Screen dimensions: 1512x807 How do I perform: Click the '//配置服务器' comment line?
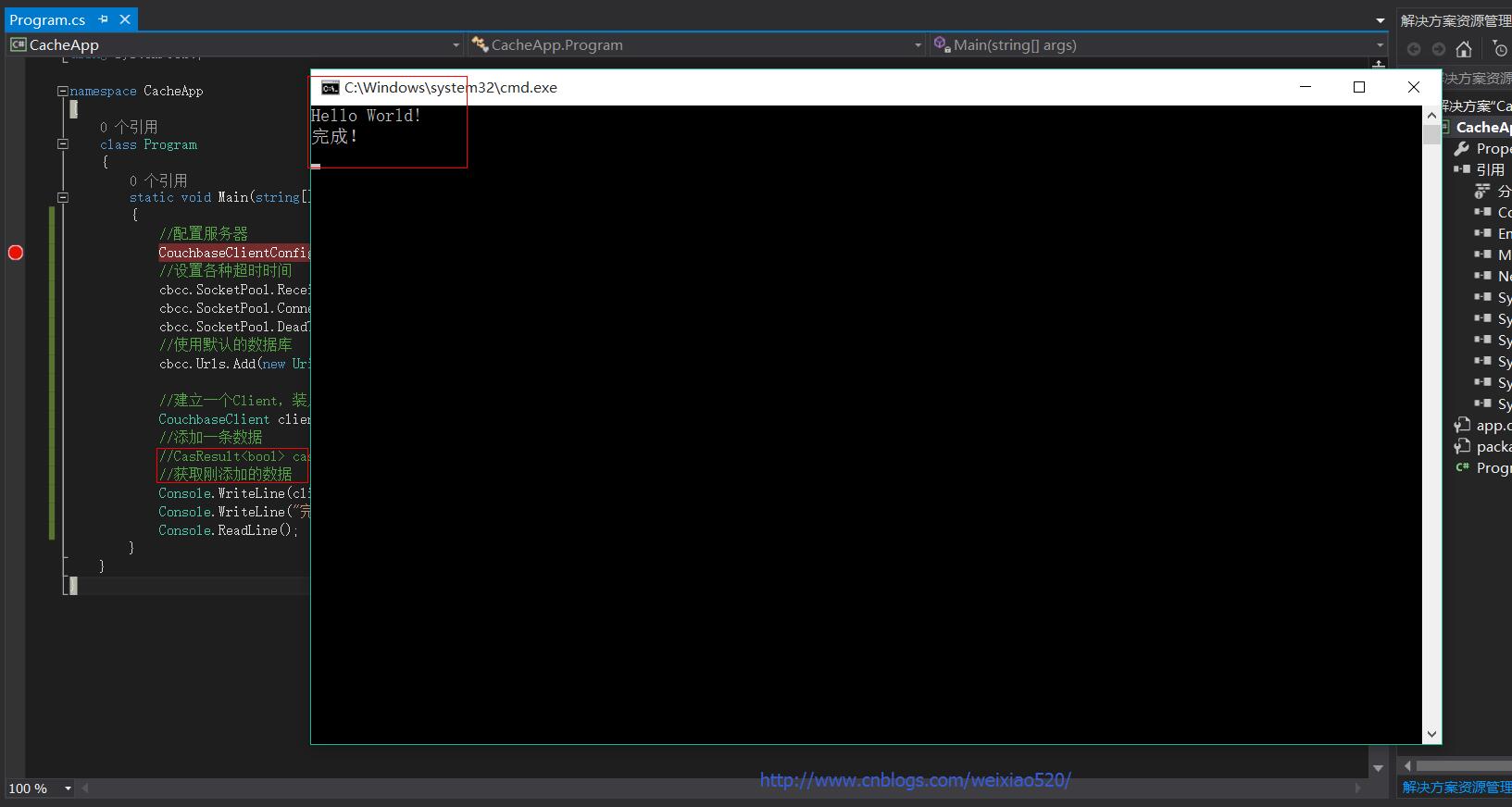(203, 234)
